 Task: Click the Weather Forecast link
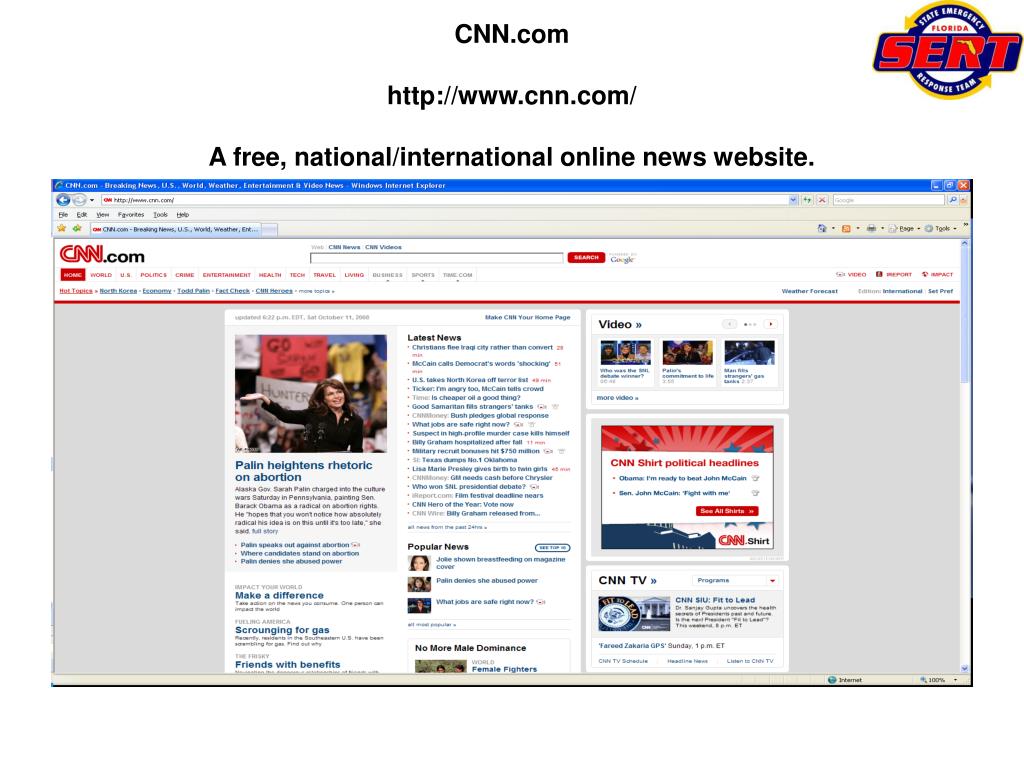point(810,291)
